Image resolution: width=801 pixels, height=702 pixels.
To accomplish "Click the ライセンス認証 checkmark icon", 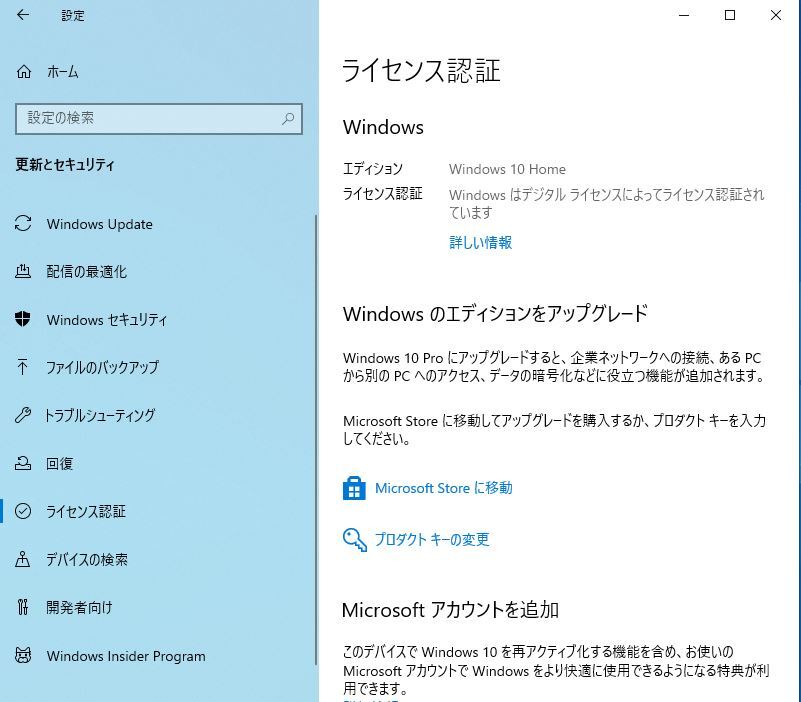I will coord(23,511).
